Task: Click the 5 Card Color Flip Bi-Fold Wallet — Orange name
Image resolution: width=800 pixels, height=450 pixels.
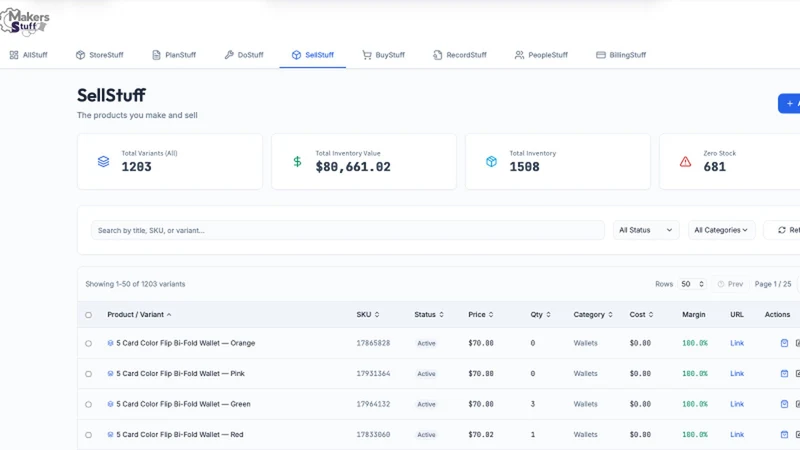Action: coord(186,343)
